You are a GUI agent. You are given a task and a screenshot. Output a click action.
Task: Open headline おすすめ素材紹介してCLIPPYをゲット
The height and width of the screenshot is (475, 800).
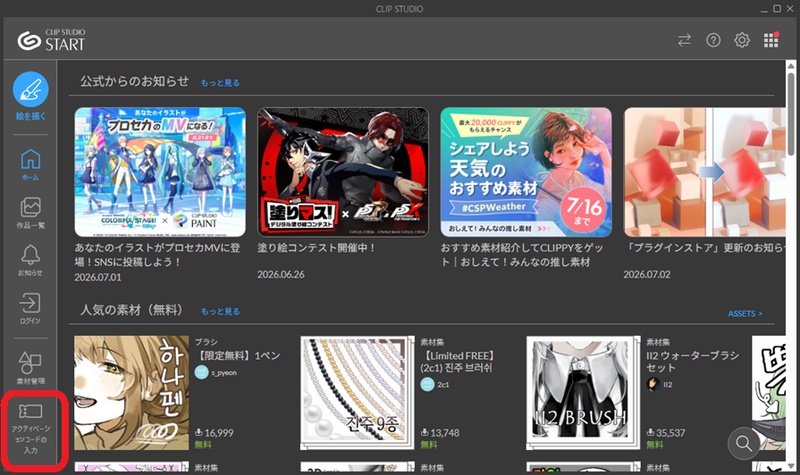[x=522, y=255]
